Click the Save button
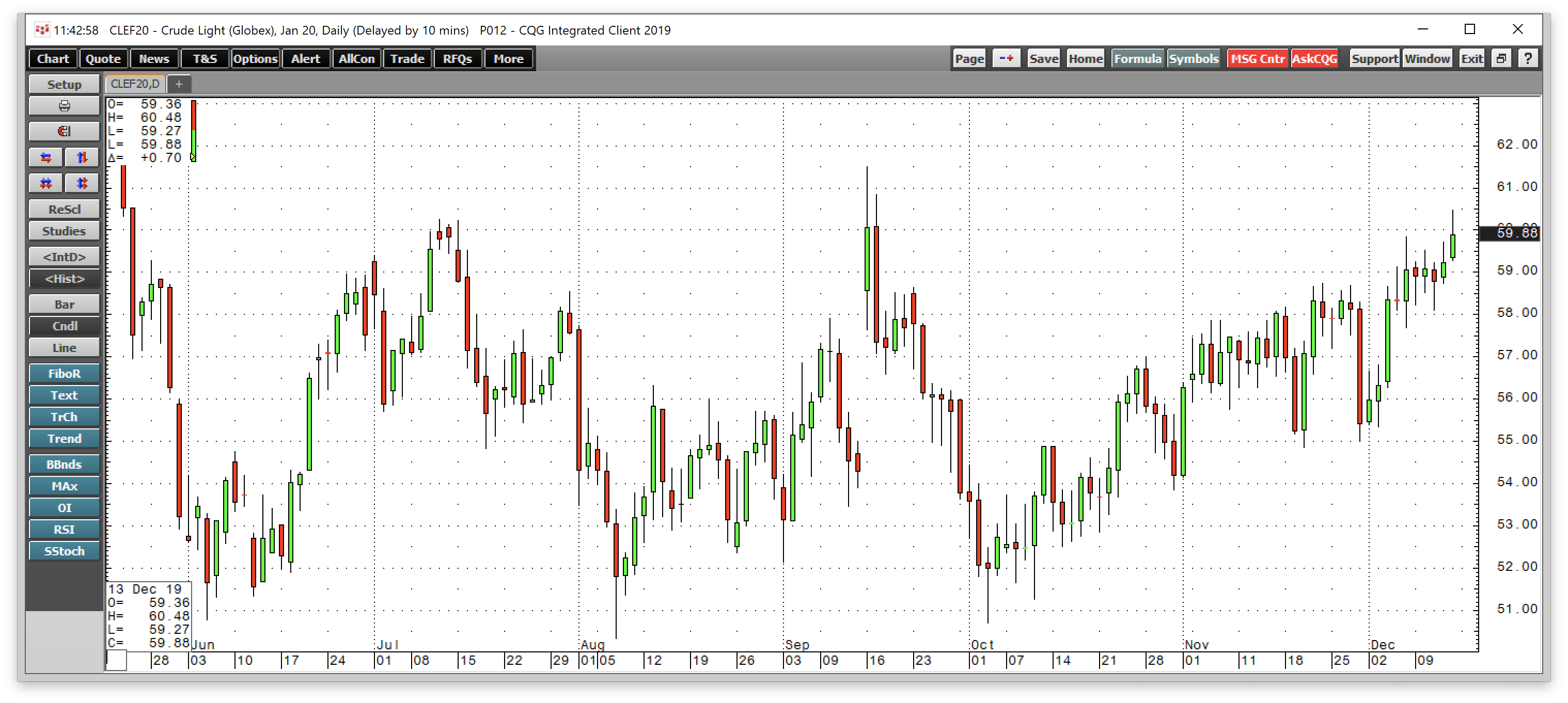The height and width of the screenshot is (703, 1568). pyautogui.click(x=1044, y=58)
